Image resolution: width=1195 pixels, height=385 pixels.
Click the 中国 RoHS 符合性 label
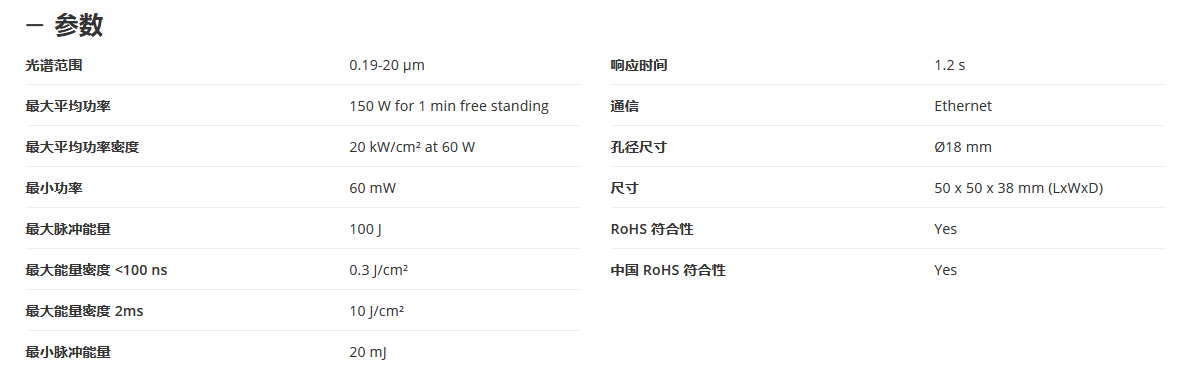(x=668, y=271)
